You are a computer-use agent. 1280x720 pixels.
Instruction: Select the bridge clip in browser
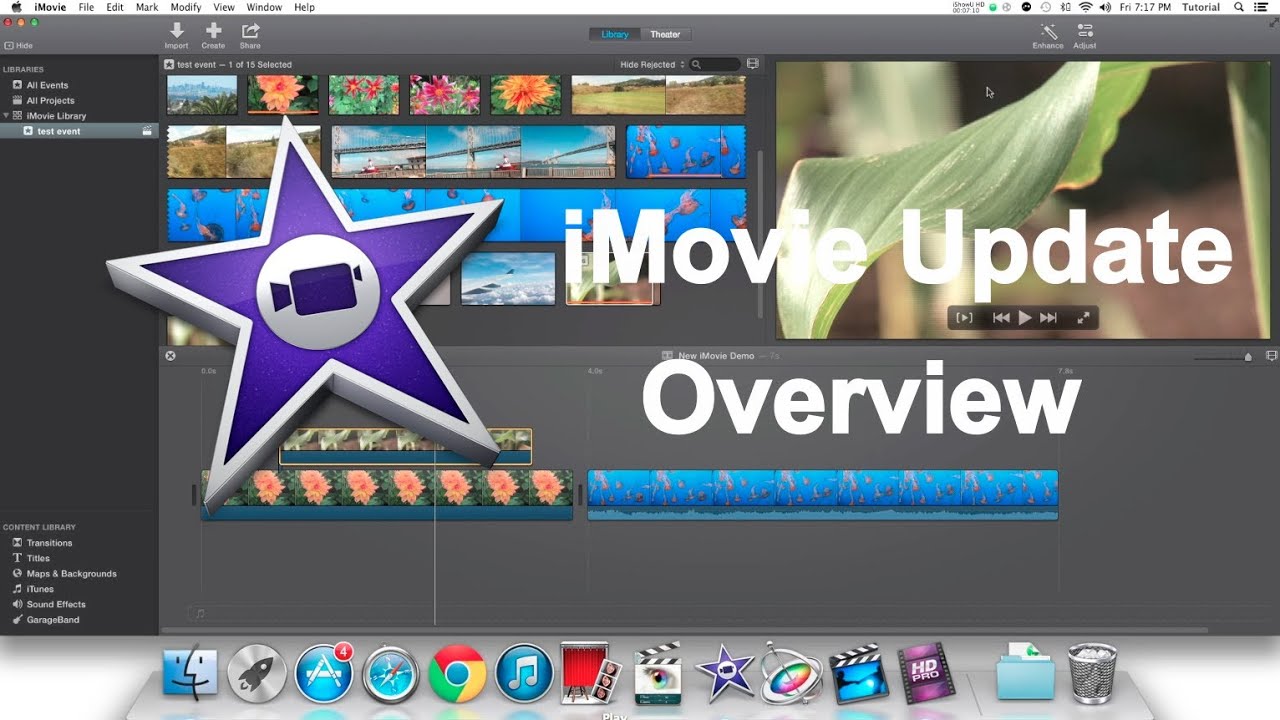click(473, 151)
